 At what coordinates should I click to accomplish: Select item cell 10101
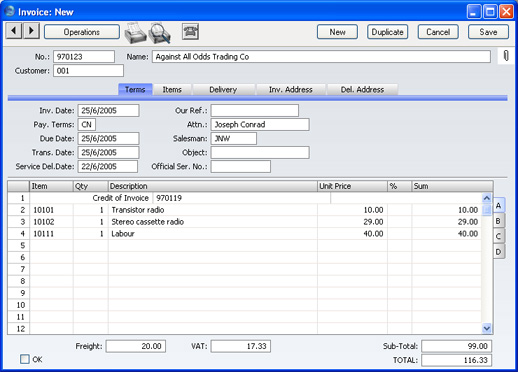pos(51,210)
